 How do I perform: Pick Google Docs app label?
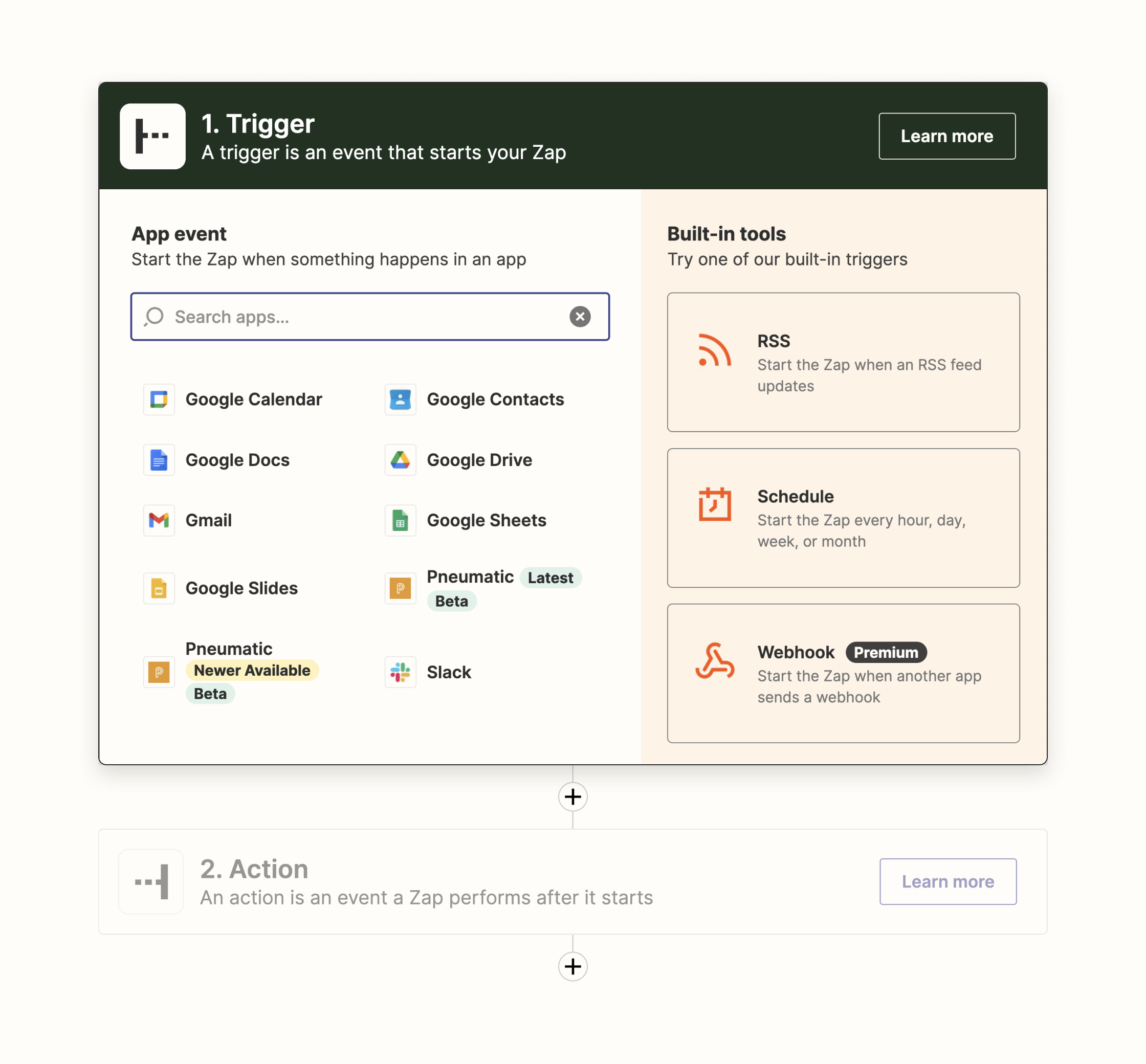click(237, 460)
